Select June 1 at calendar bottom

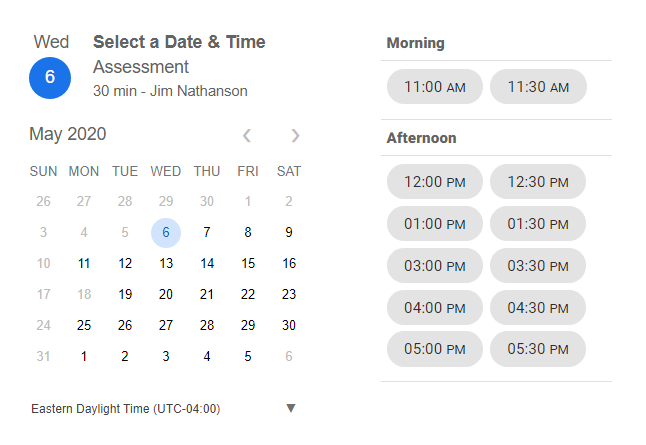(x=84, y=356)
